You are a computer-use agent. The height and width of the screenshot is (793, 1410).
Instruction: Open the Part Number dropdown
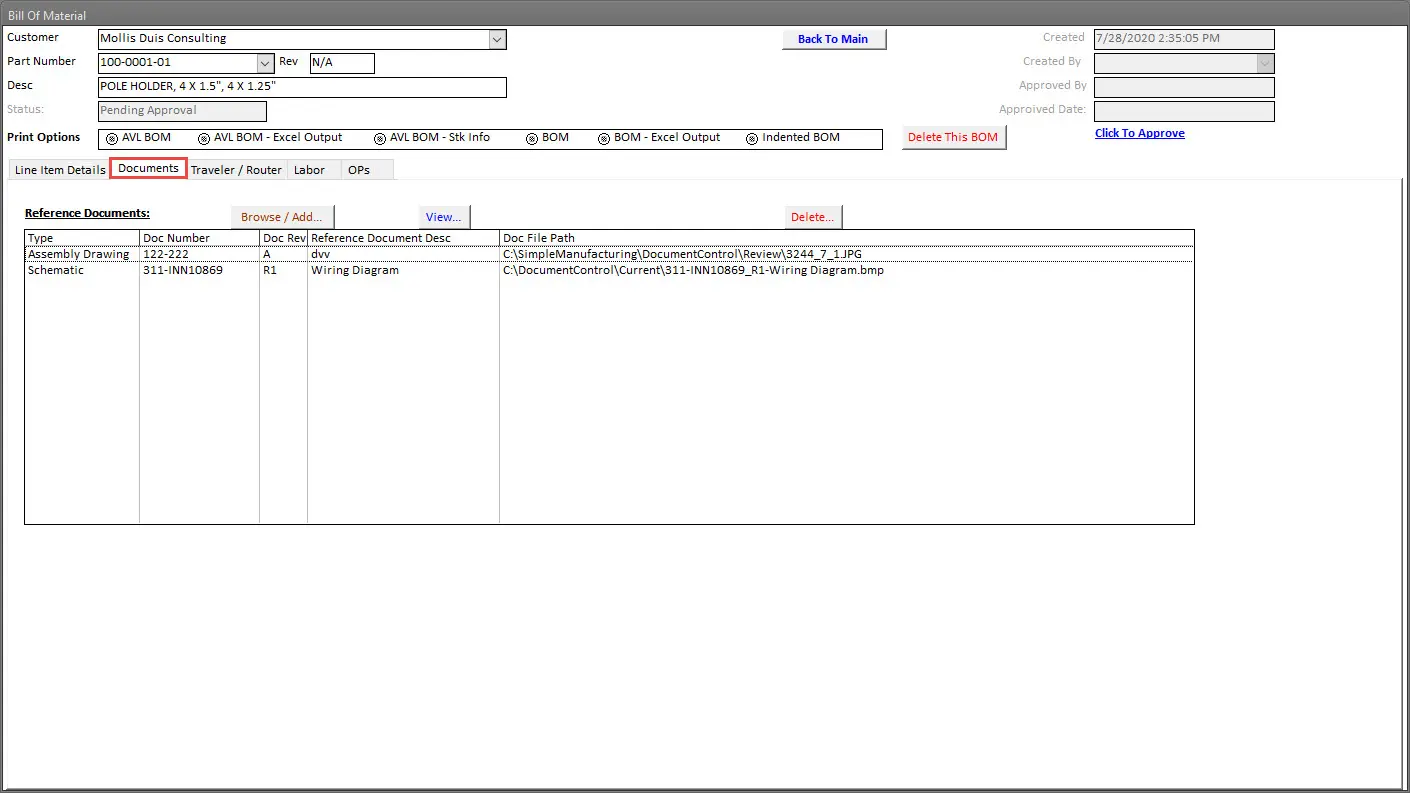click(265, 63)
